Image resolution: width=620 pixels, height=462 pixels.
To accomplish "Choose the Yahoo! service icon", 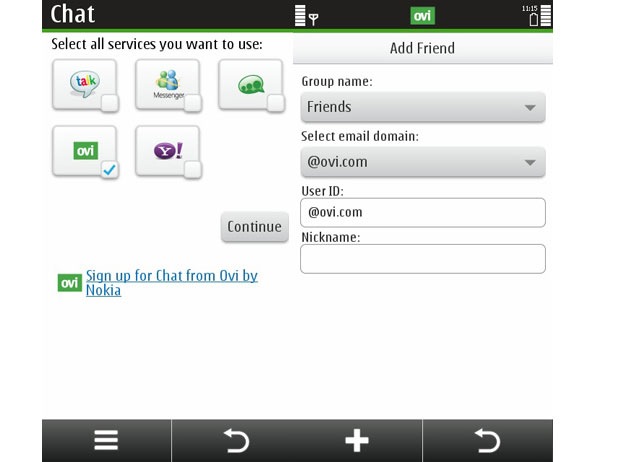I will [167, 151].
